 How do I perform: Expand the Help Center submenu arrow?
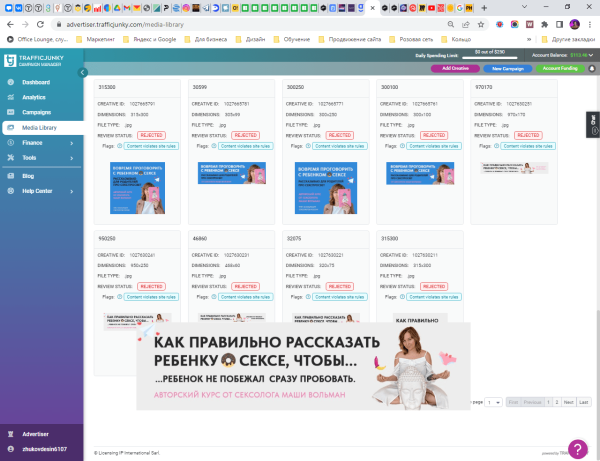pos(72,191)
